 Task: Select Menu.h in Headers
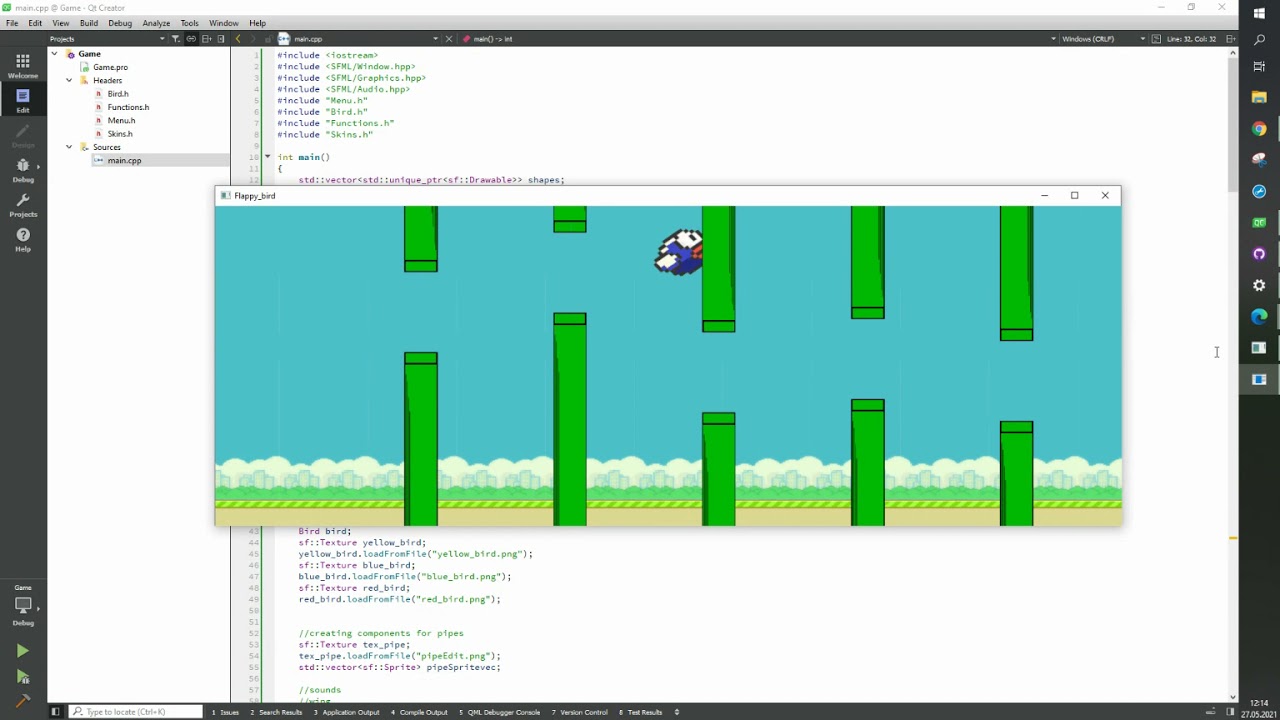[x=121, y=120]
